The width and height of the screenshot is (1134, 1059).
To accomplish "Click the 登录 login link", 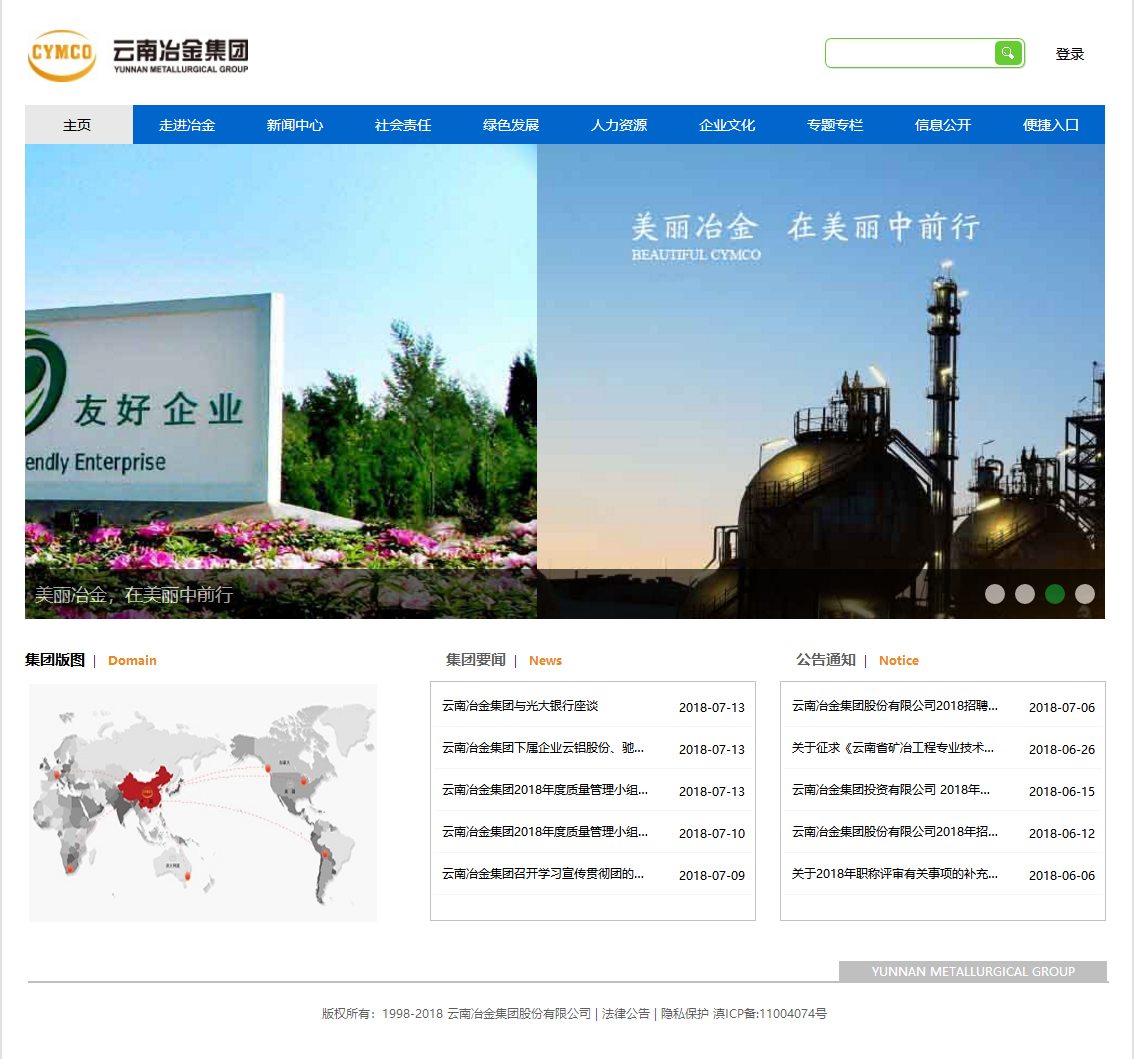I will point(1070,53).
